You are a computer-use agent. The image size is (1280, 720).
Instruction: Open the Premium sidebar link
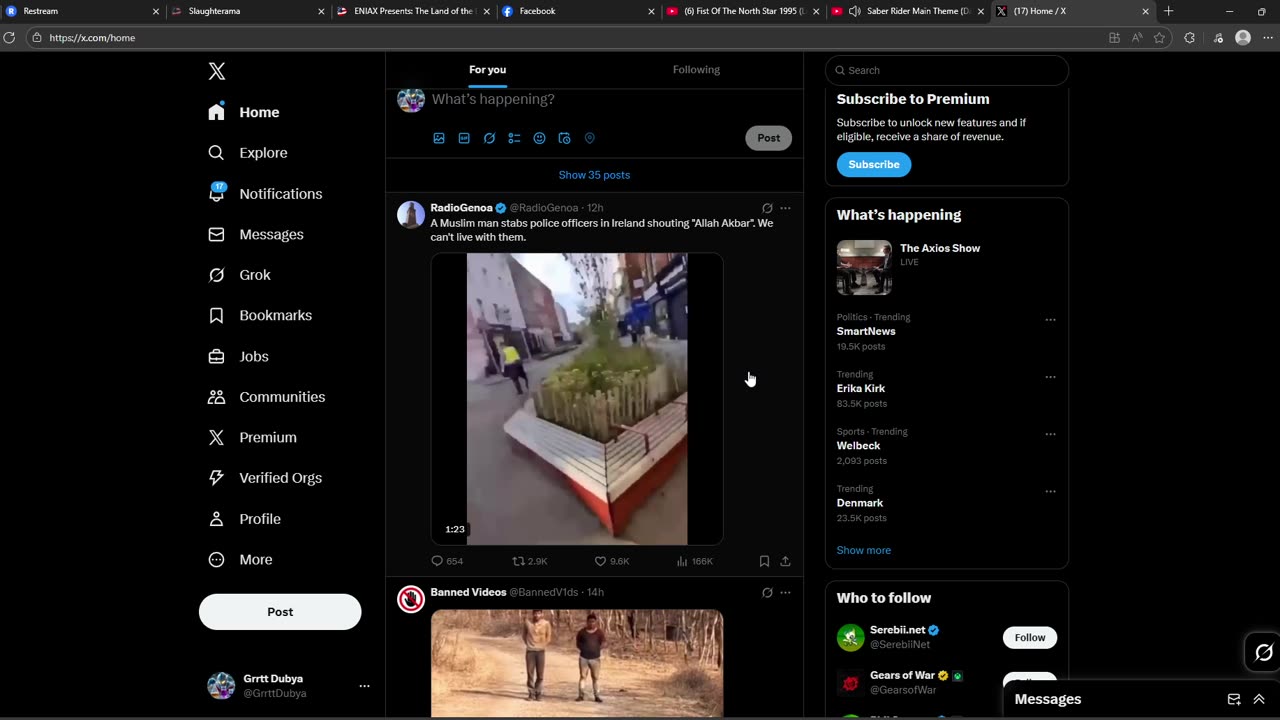click(253, 437)
